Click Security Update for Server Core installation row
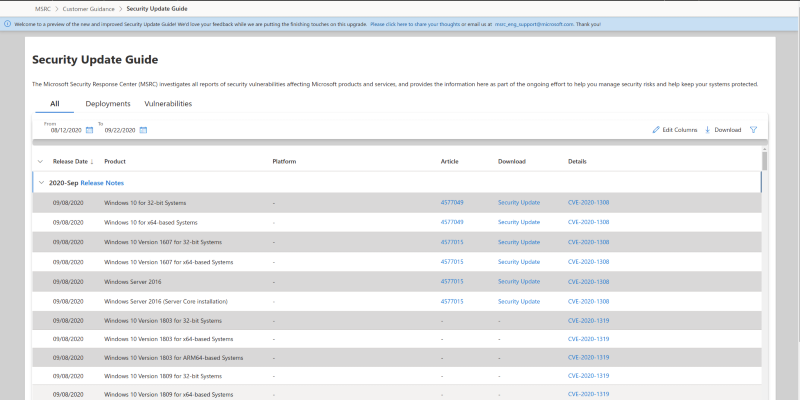Screen dimensions: 800x400 (519, 302)
